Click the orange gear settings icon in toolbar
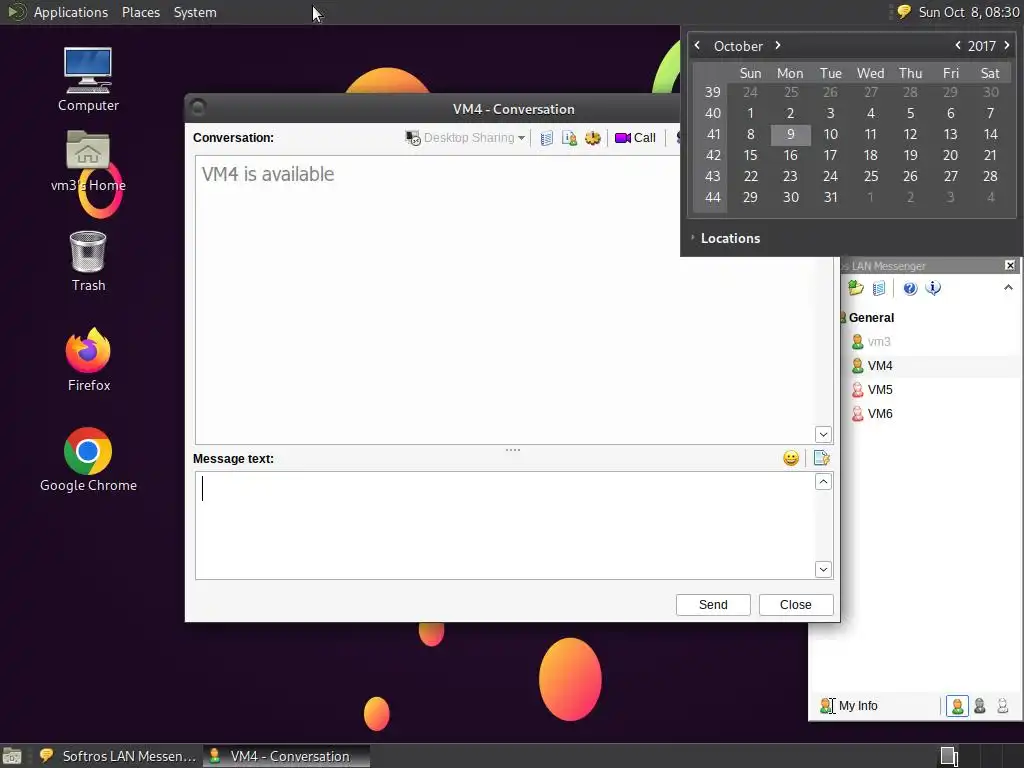The height and width of the screenshot is (768, 1024). 592,138
